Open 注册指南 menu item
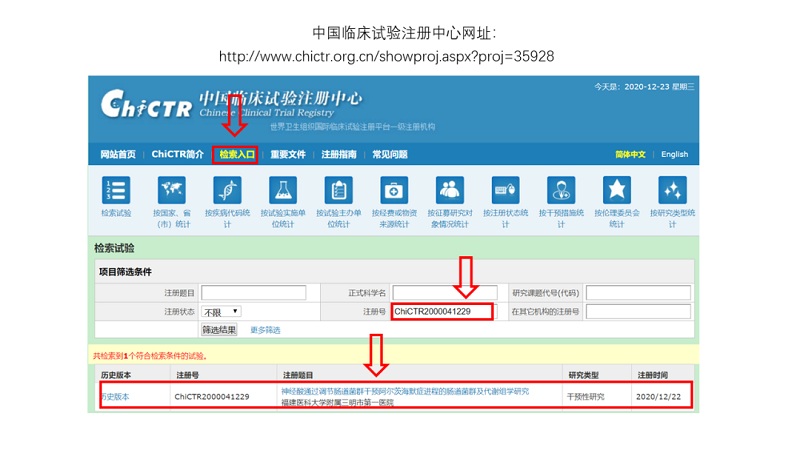This screenshot has height=450, width=800. (339, 155)
